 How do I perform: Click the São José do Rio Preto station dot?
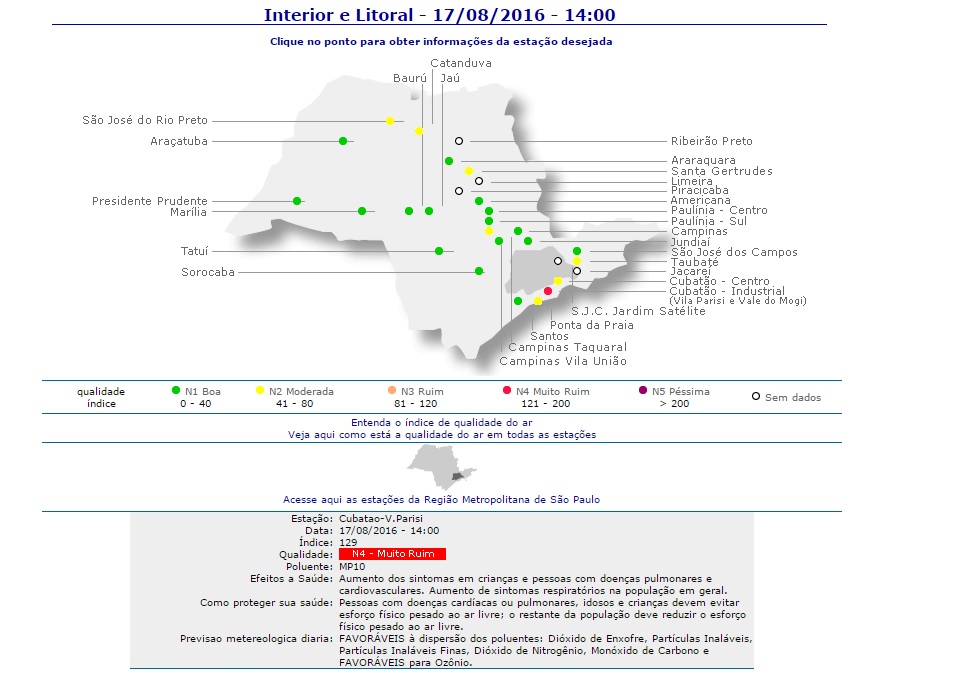pyautogui.click(x=390, y=121)
